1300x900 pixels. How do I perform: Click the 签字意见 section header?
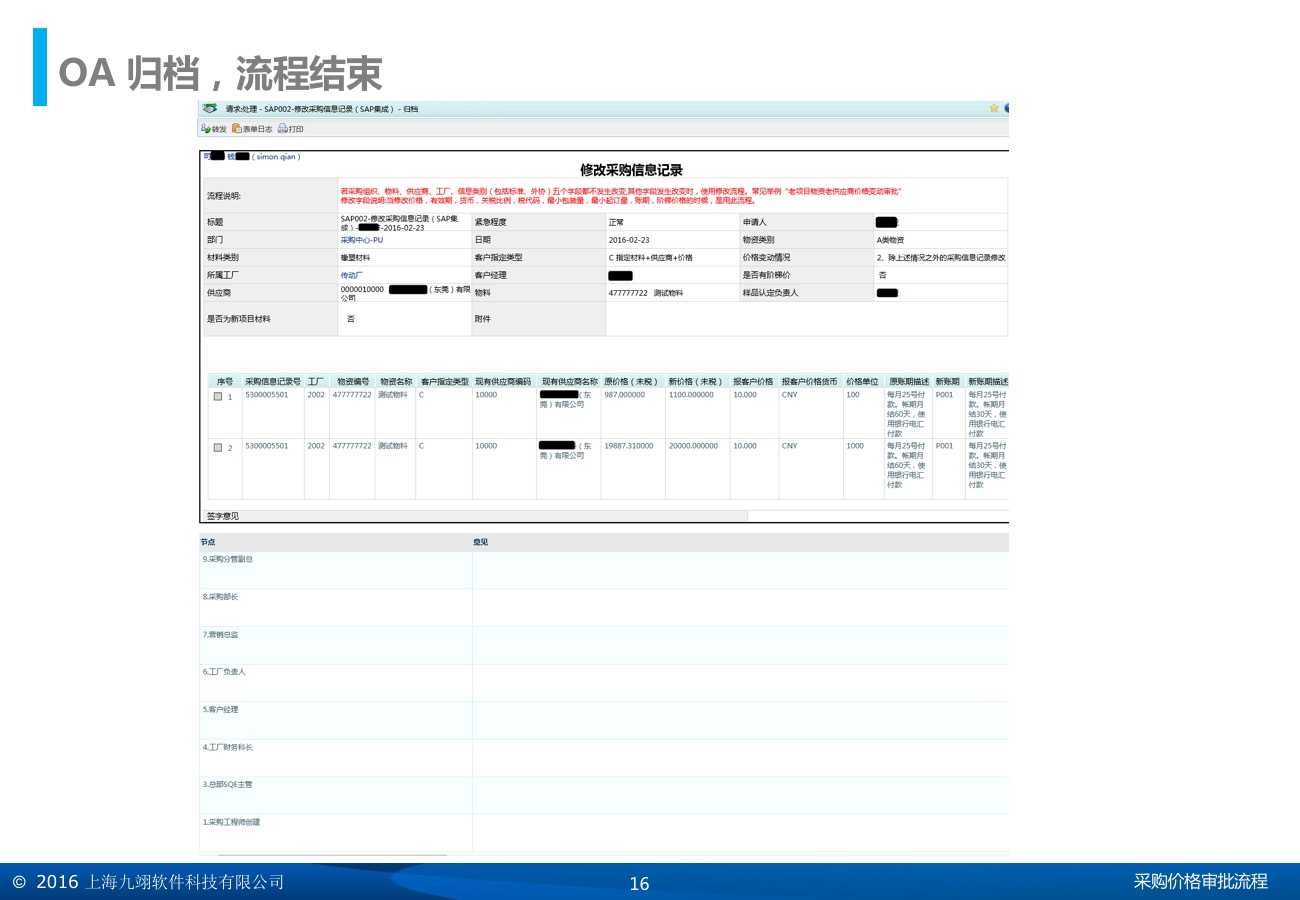223,516
